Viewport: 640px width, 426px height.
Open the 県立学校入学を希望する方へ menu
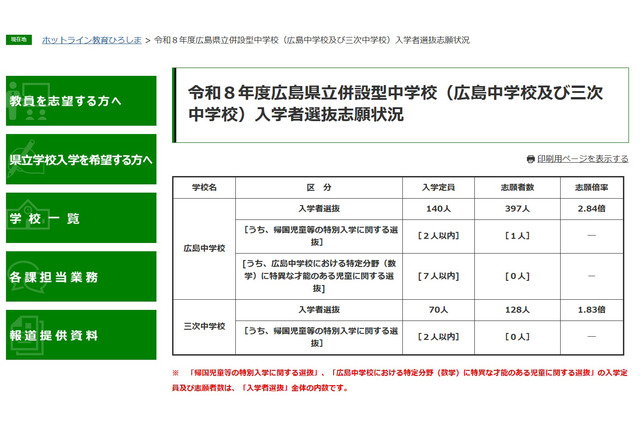(81, 159)
